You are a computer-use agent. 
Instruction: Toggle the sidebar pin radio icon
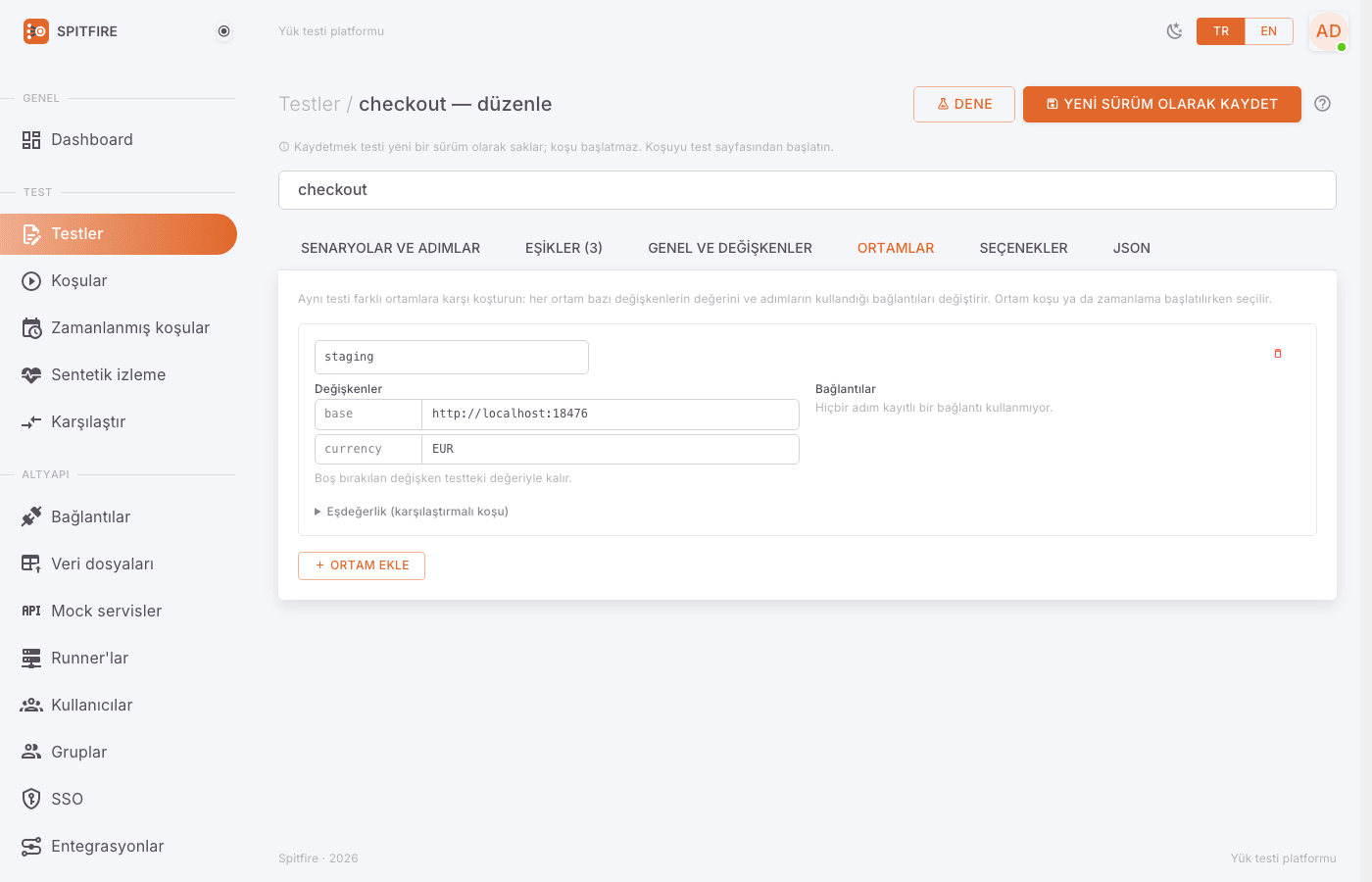pos(223,31)
